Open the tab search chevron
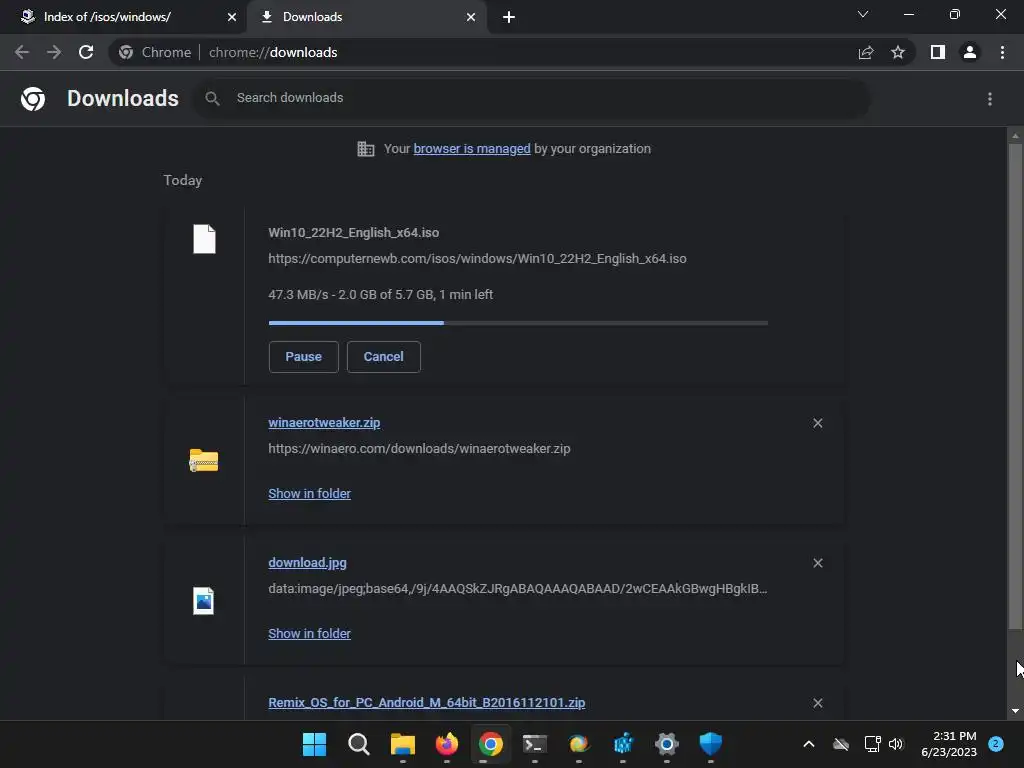Viewport: 1024px width, 768px height. coord(863,14)
